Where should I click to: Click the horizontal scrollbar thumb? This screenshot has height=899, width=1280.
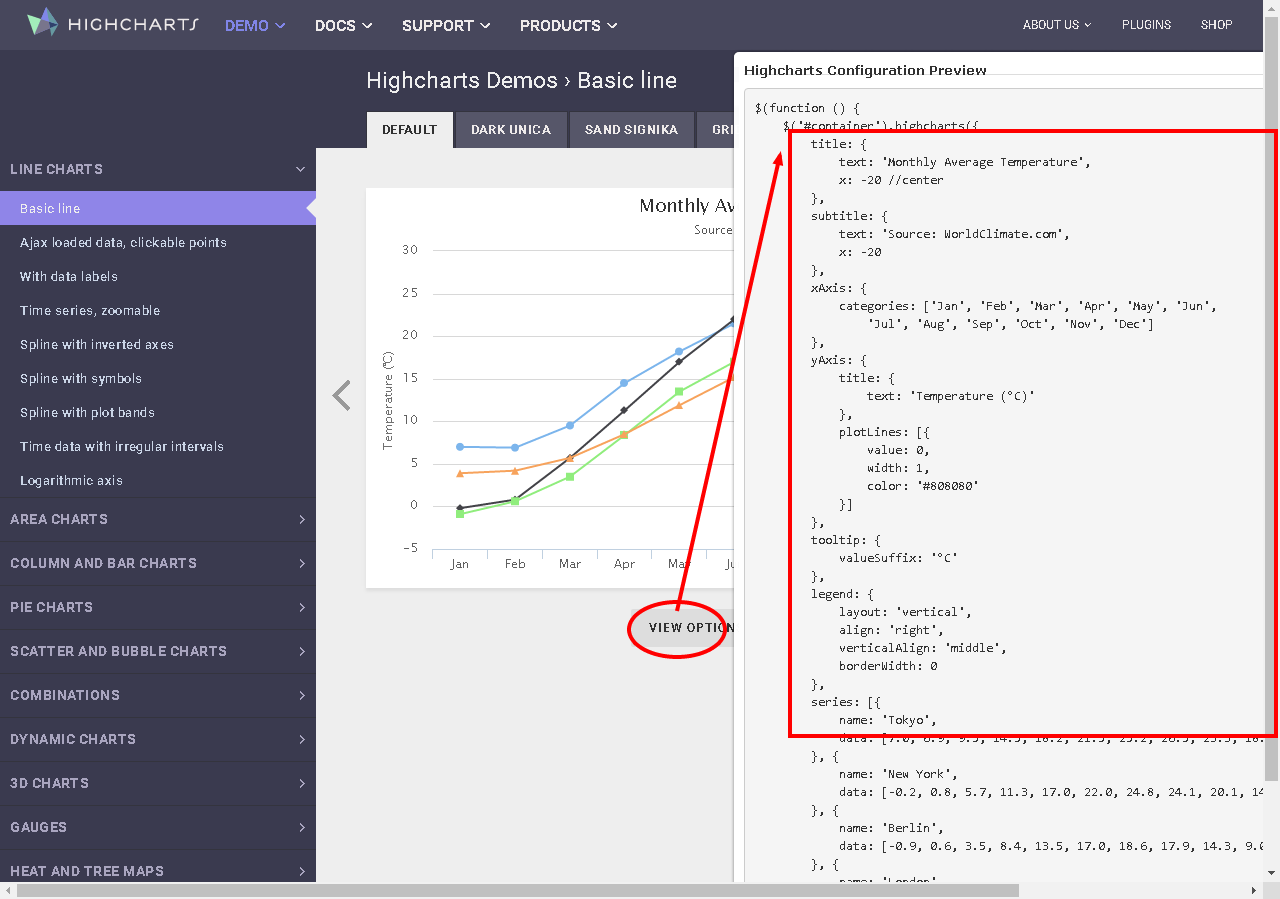click(518, 890)
